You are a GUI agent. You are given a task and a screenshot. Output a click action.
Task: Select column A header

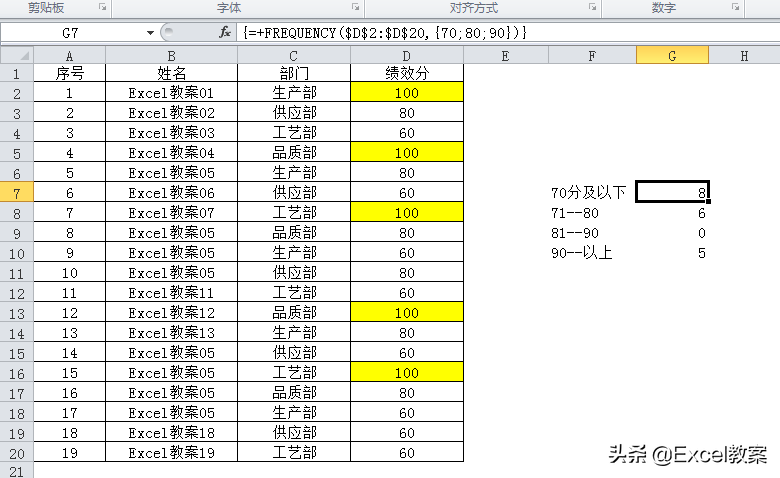point(70,55)
